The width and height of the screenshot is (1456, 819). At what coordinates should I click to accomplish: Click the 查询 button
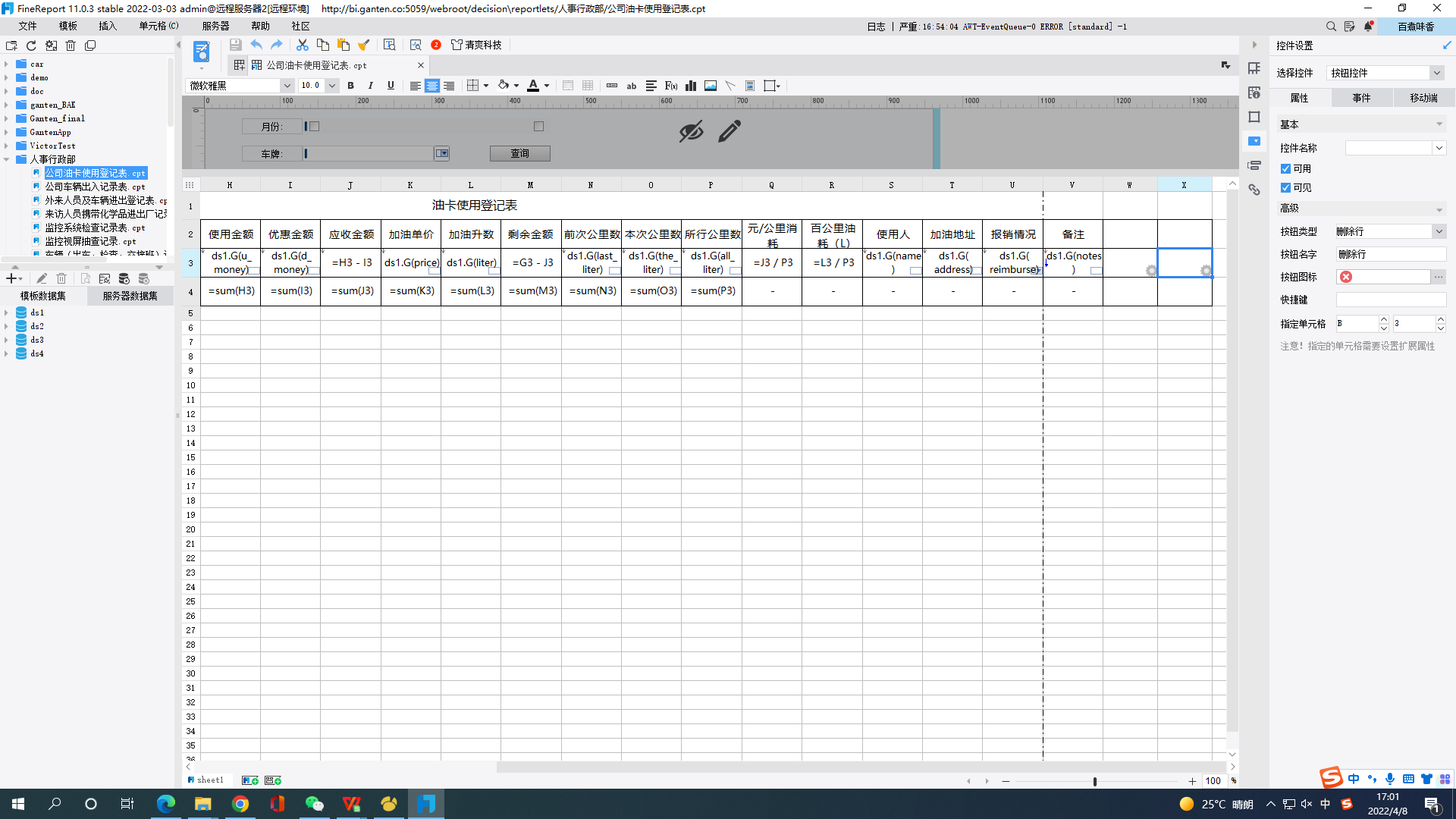[x=519, y=153]
